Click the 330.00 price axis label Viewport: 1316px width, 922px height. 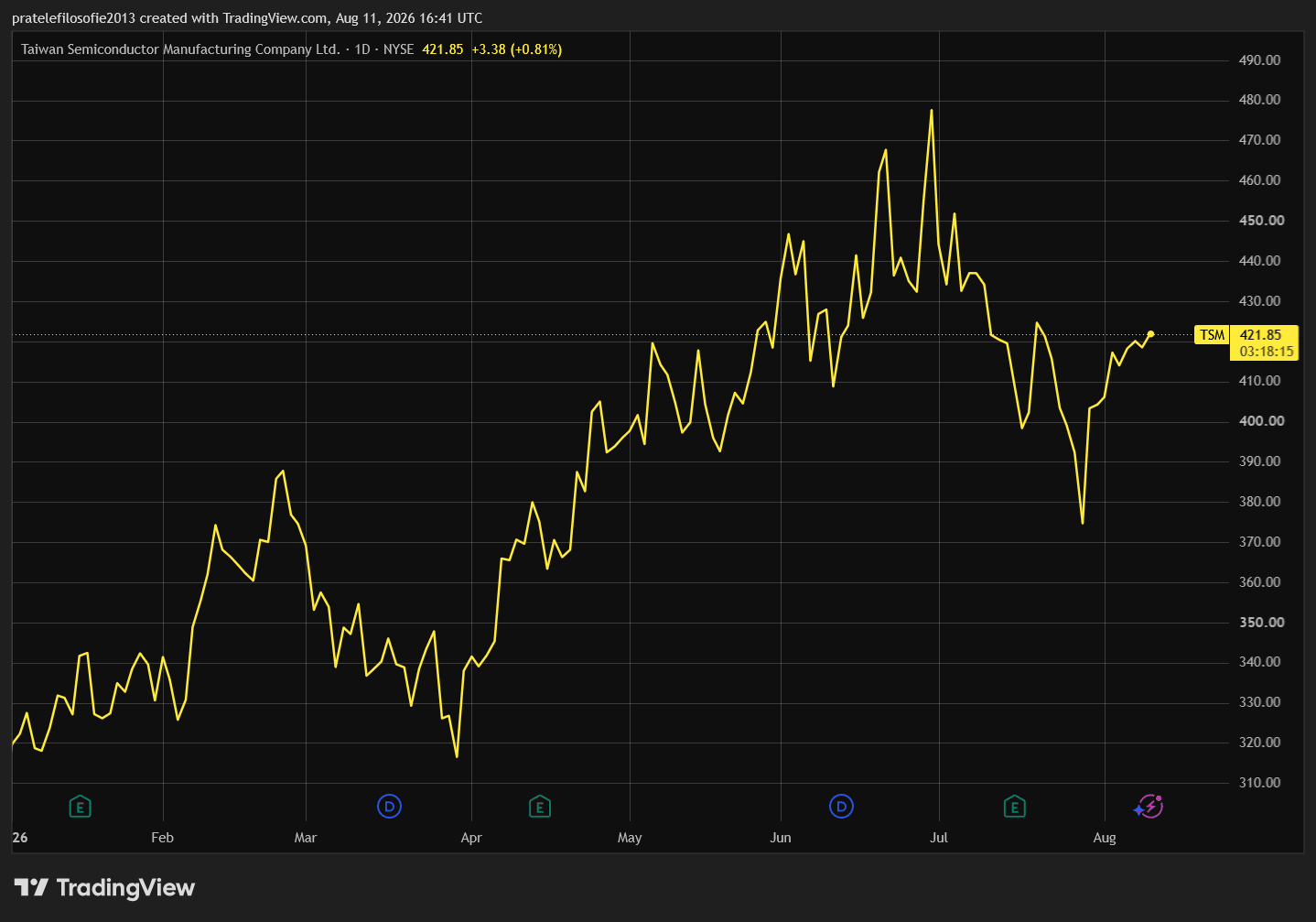pyautogui.click(x=1260, y=702)
